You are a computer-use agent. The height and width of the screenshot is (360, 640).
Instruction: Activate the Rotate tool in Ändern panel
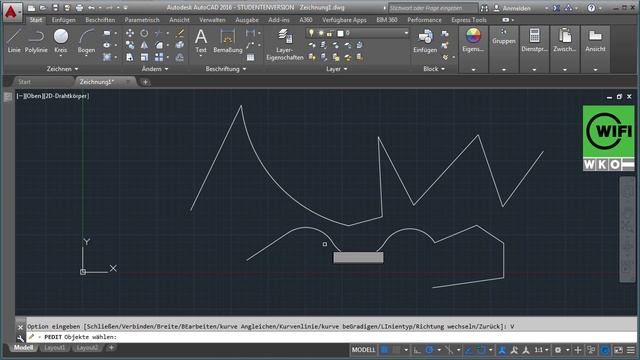pyautogui.click(x=144, y=33)
